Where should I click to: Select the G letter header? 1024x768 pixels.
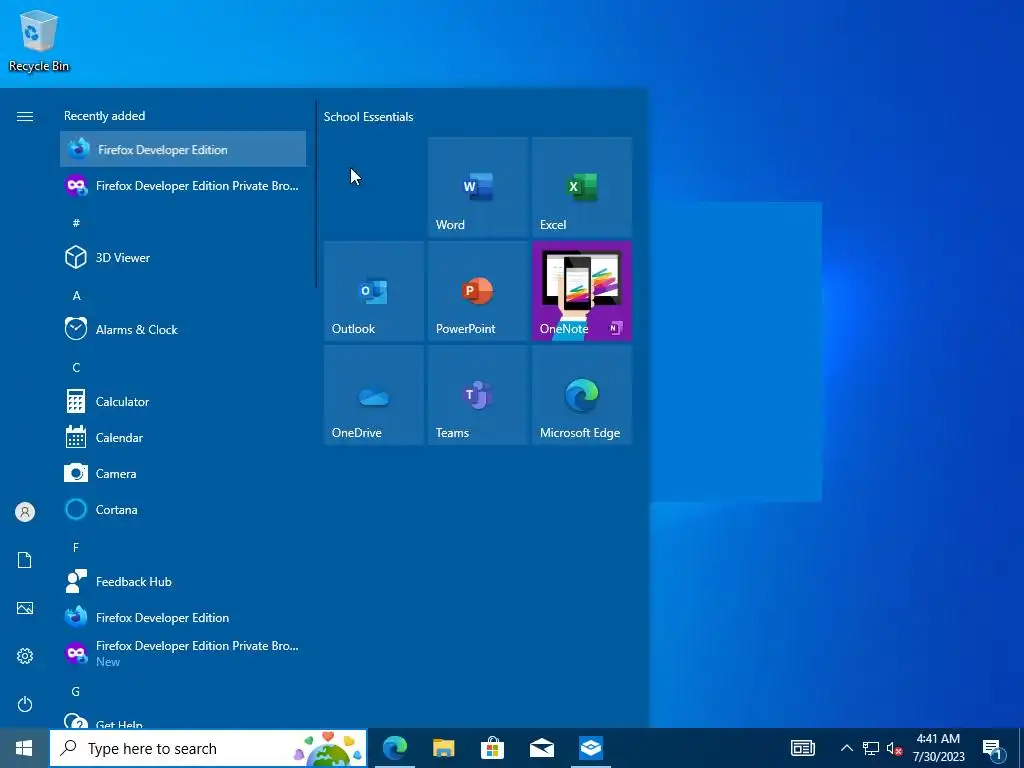coord(76,691)
